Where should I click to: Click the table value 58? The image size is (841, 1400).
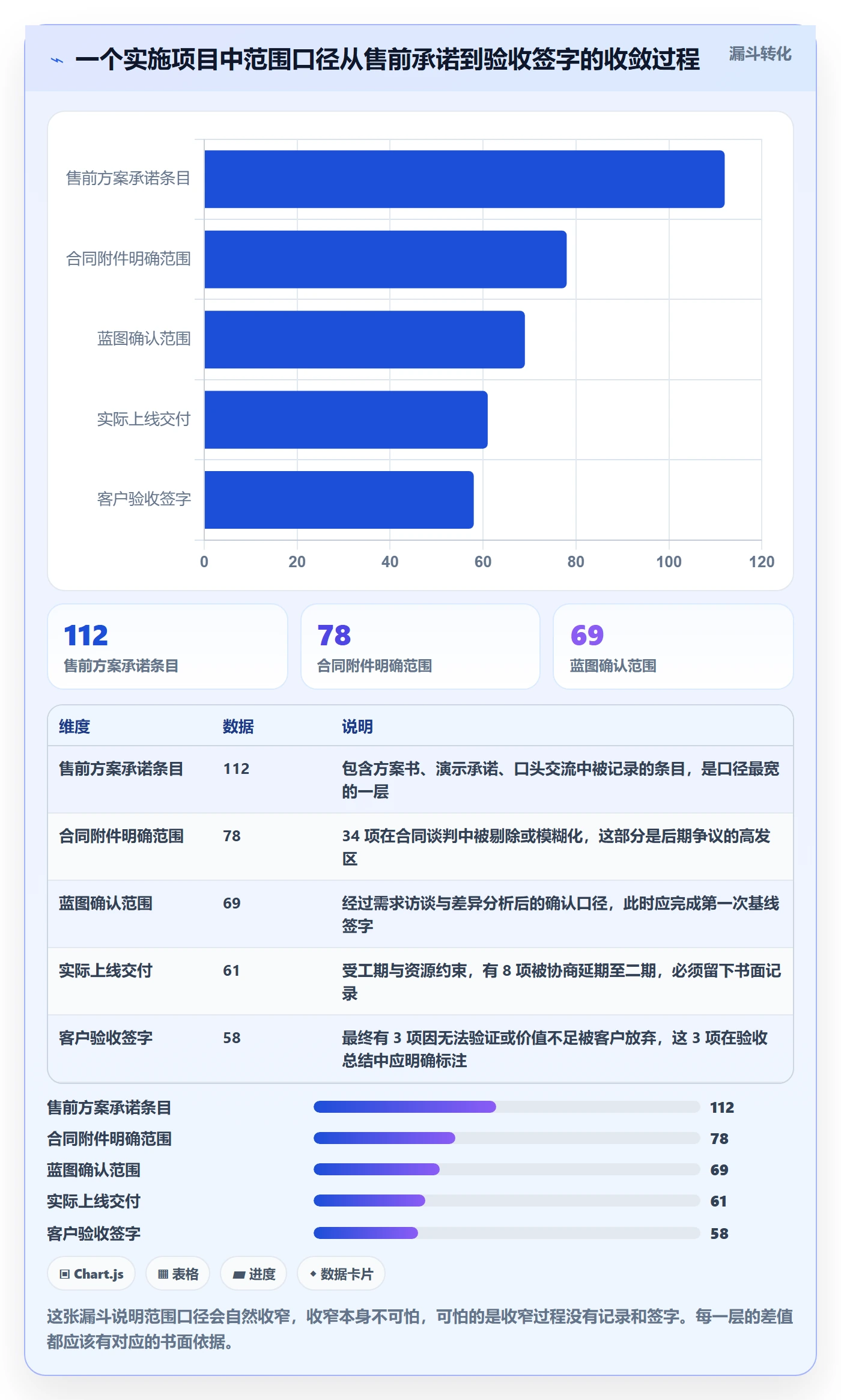(x=232, y=1038)
